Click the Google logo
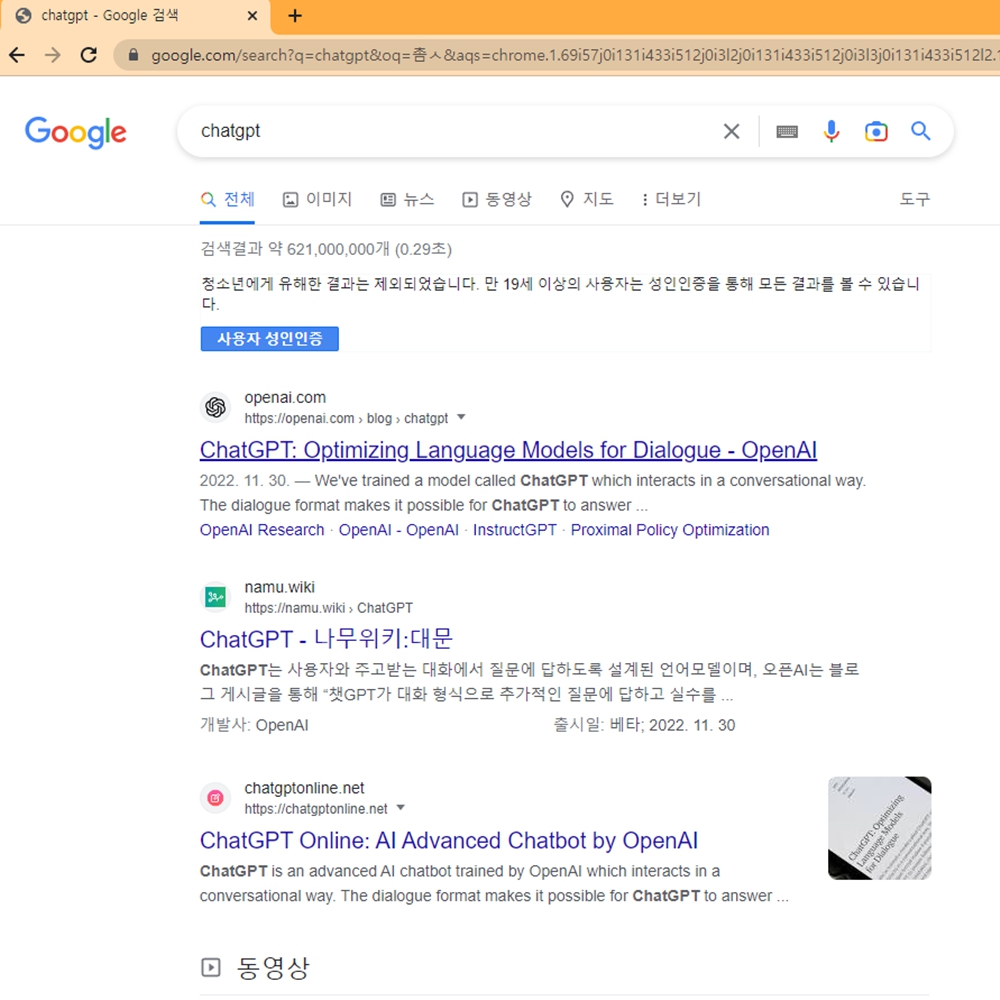The height and width of the screenshot is (1000, 1000). click(76, 133)
